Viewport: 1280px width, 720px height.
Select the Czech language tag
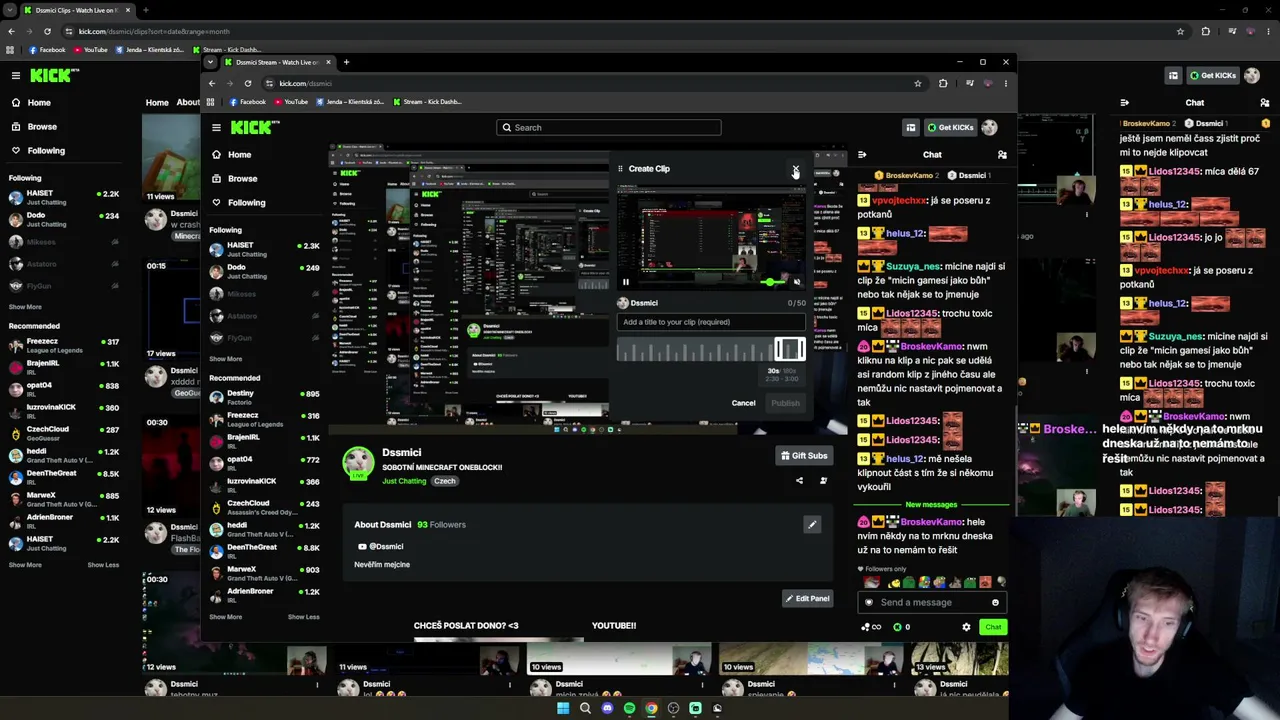point(445,481)
